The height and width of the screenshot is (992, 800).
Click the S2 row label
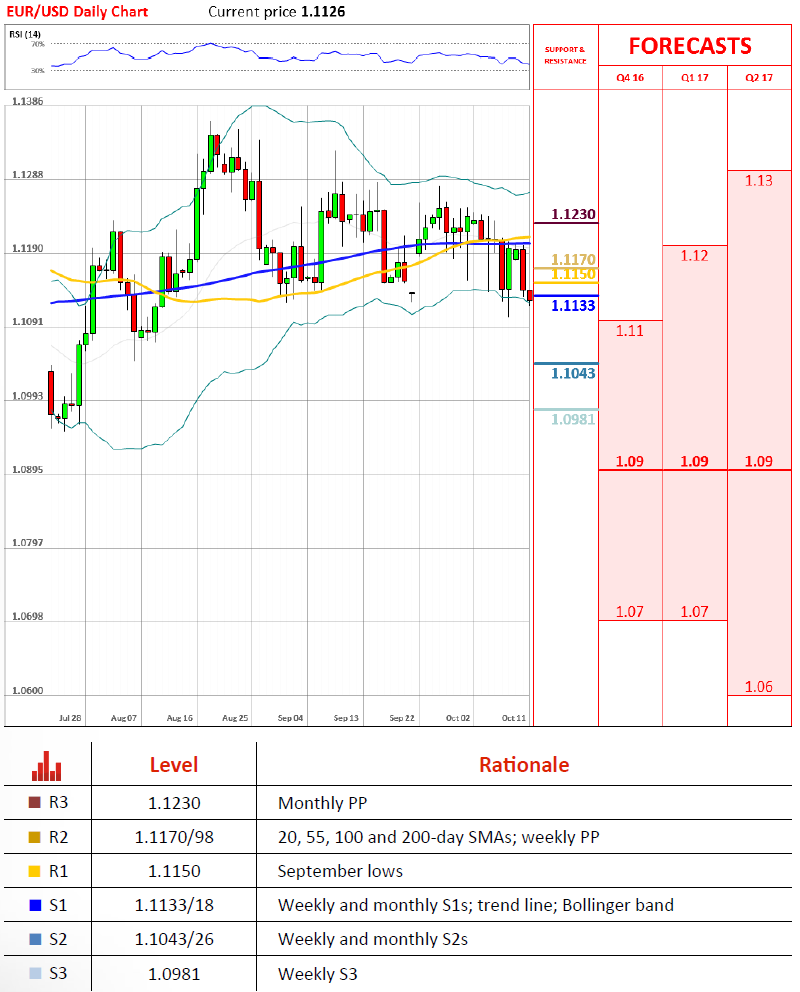click(58, 939)
